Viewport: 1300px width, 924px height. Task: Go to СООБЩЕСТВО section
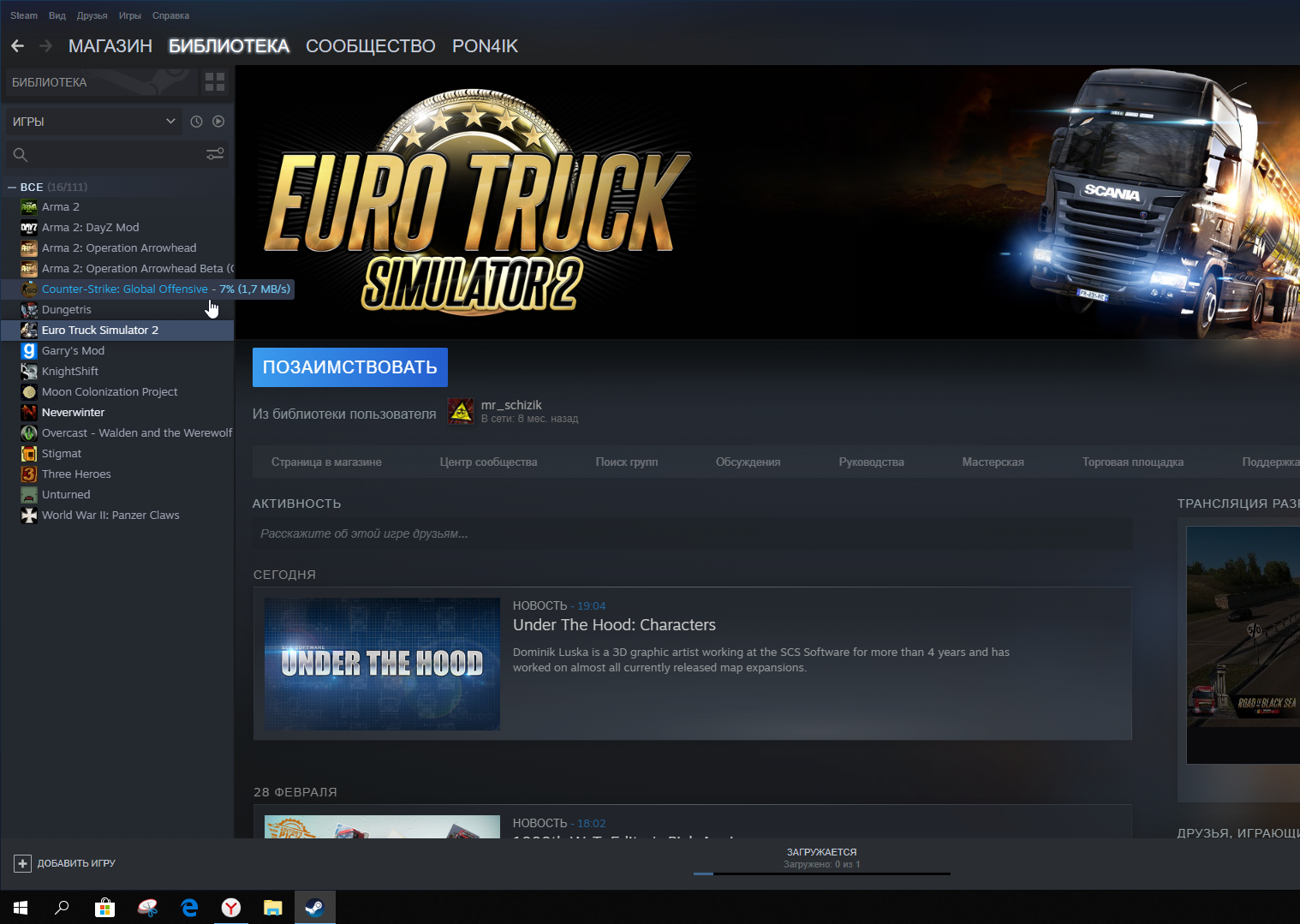(371, 46)
